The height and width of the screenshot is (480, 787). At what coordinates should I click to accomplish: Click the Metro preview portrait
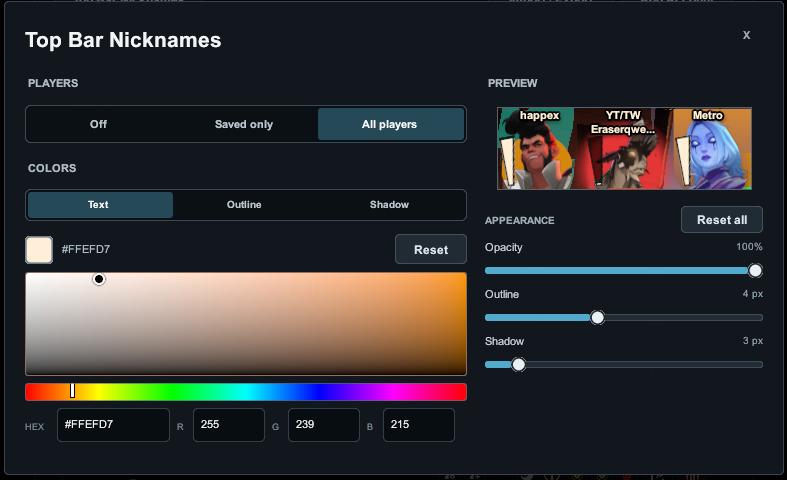[x=712, y=149]
